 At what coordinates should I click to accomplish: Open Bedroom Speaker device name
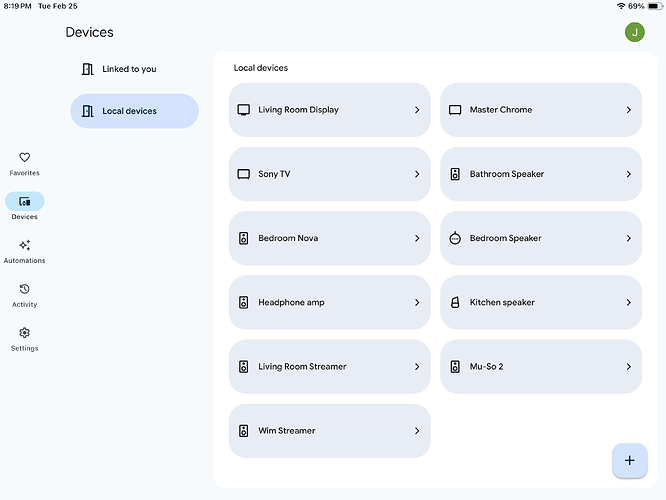(x=505, y=238)
